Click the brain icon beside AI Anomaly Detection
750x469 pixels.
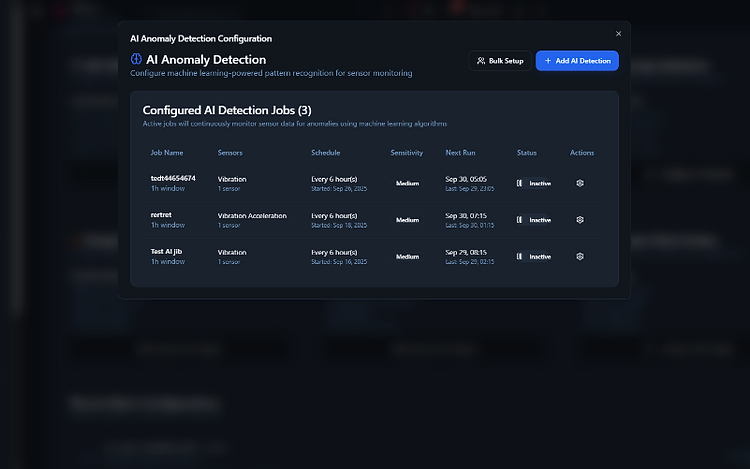[136, 59]
